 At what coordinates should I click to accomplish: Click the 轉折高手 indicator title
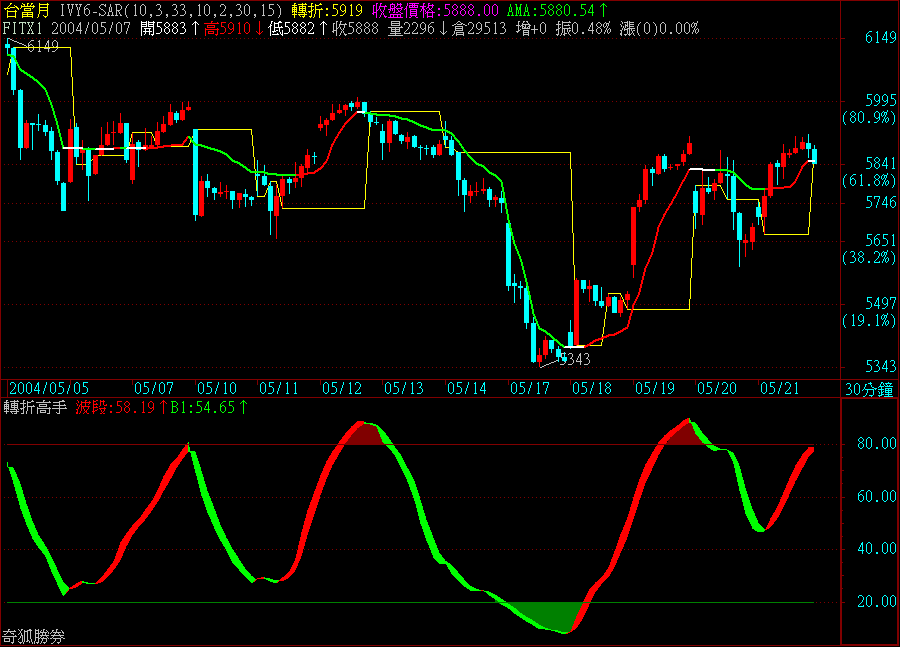click(x=35, y=408)
